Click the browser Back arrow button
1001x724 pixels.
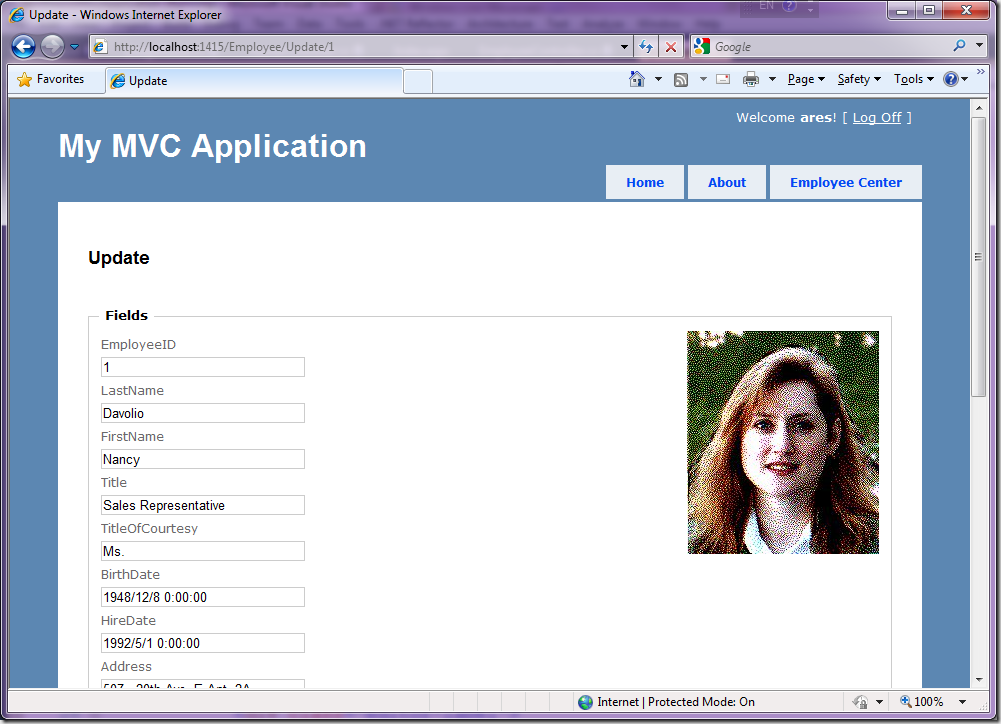pyautogui.click(x=24, y=47)
